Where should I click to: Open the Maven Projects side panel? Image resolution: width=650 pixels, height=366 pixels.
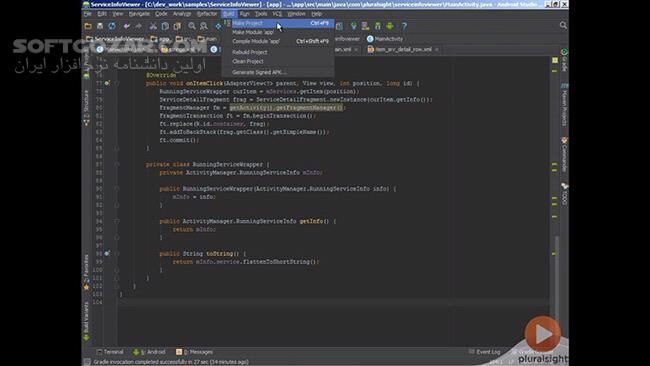(564, 104)
